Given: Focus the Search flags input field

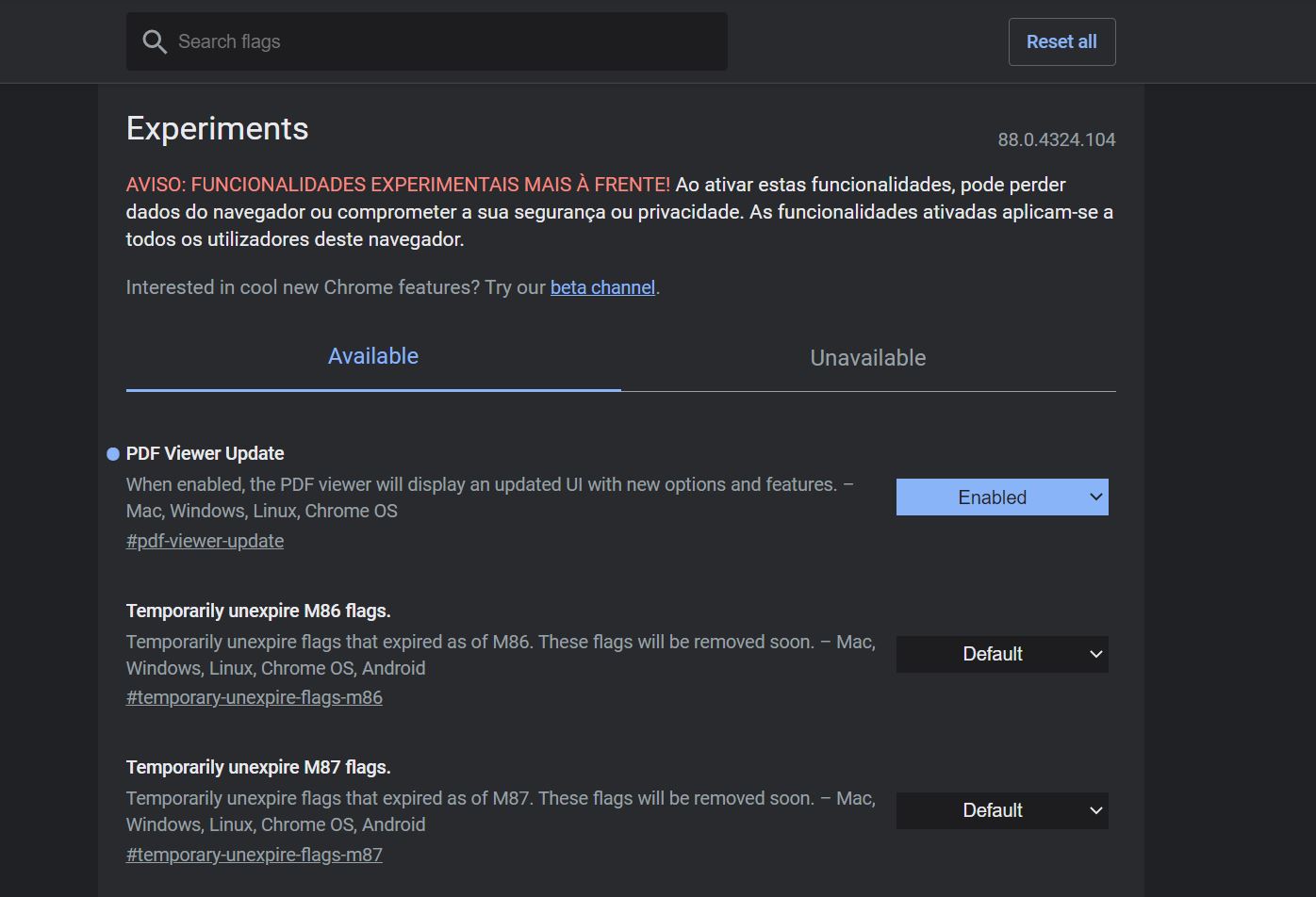Looking at the screenshot, I should (443, 41).
